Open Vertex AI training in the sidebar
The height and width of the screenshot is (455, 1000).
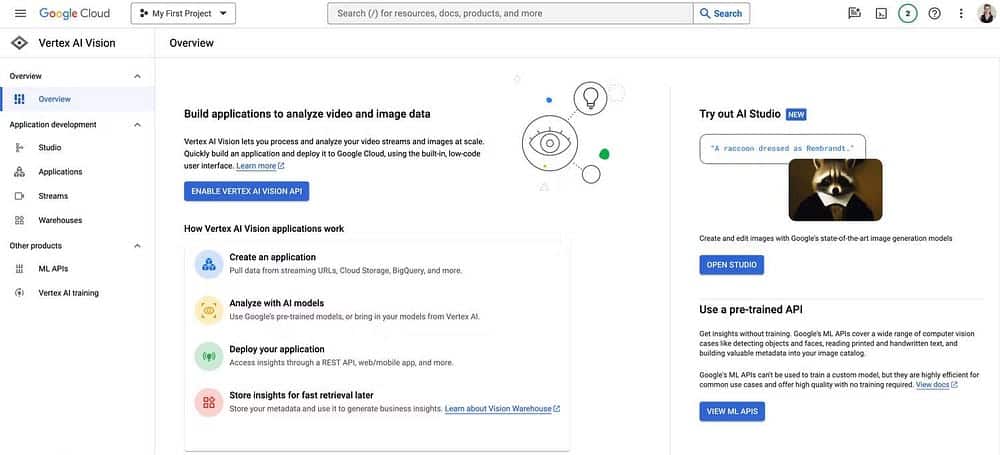pos(77,293)
